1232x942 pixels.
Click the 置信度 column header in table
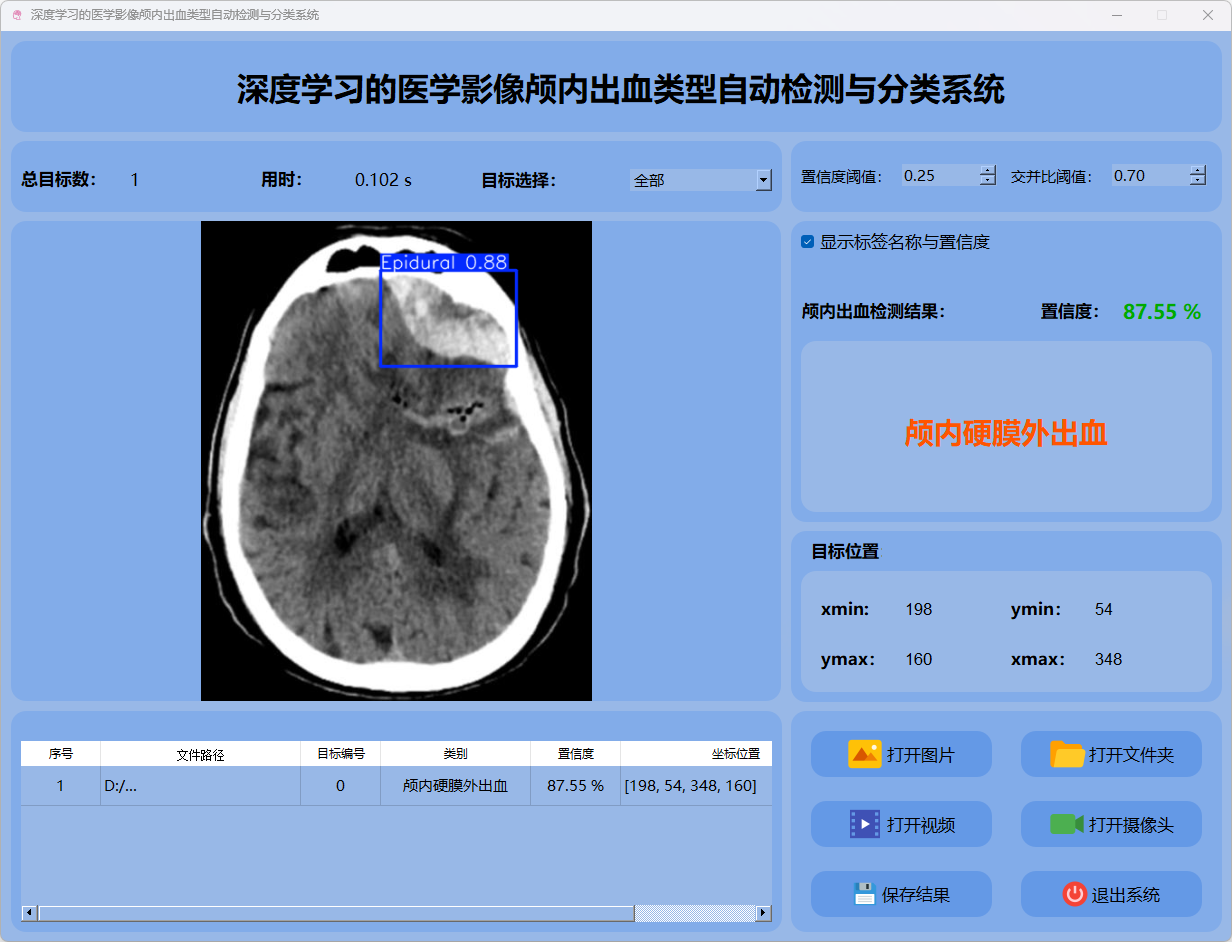click(x=576, y=754)
